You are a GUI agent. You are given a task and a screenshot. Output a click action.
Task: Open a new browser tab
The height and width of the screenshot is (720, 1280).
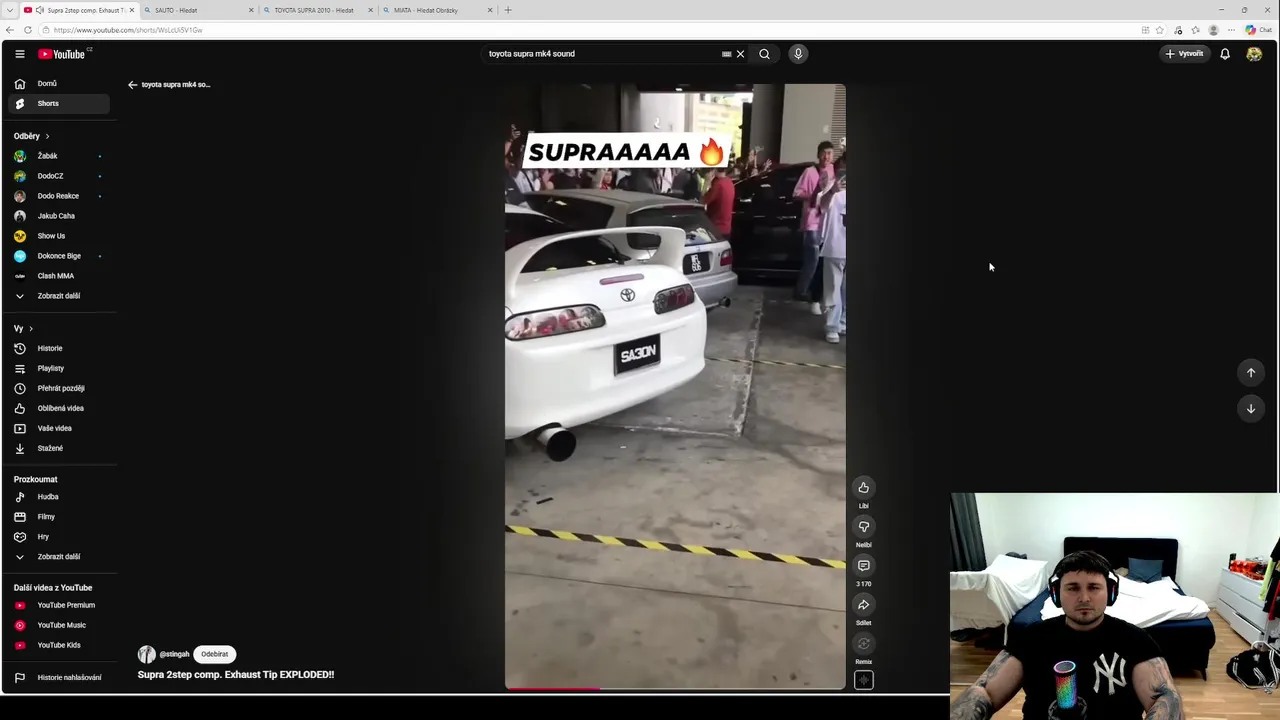point(508,10)
